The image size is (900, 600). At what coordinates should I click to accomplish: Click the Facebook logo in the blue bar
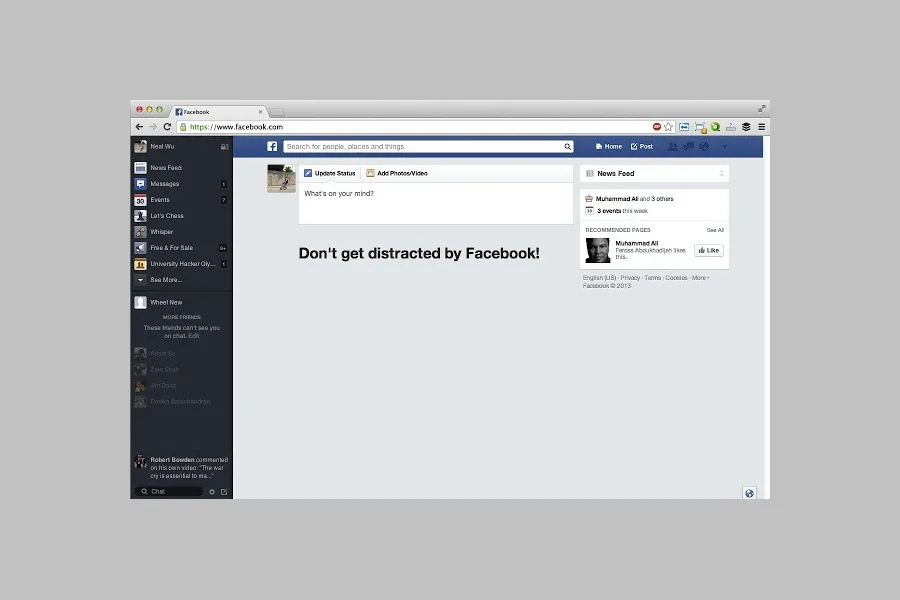272,146
